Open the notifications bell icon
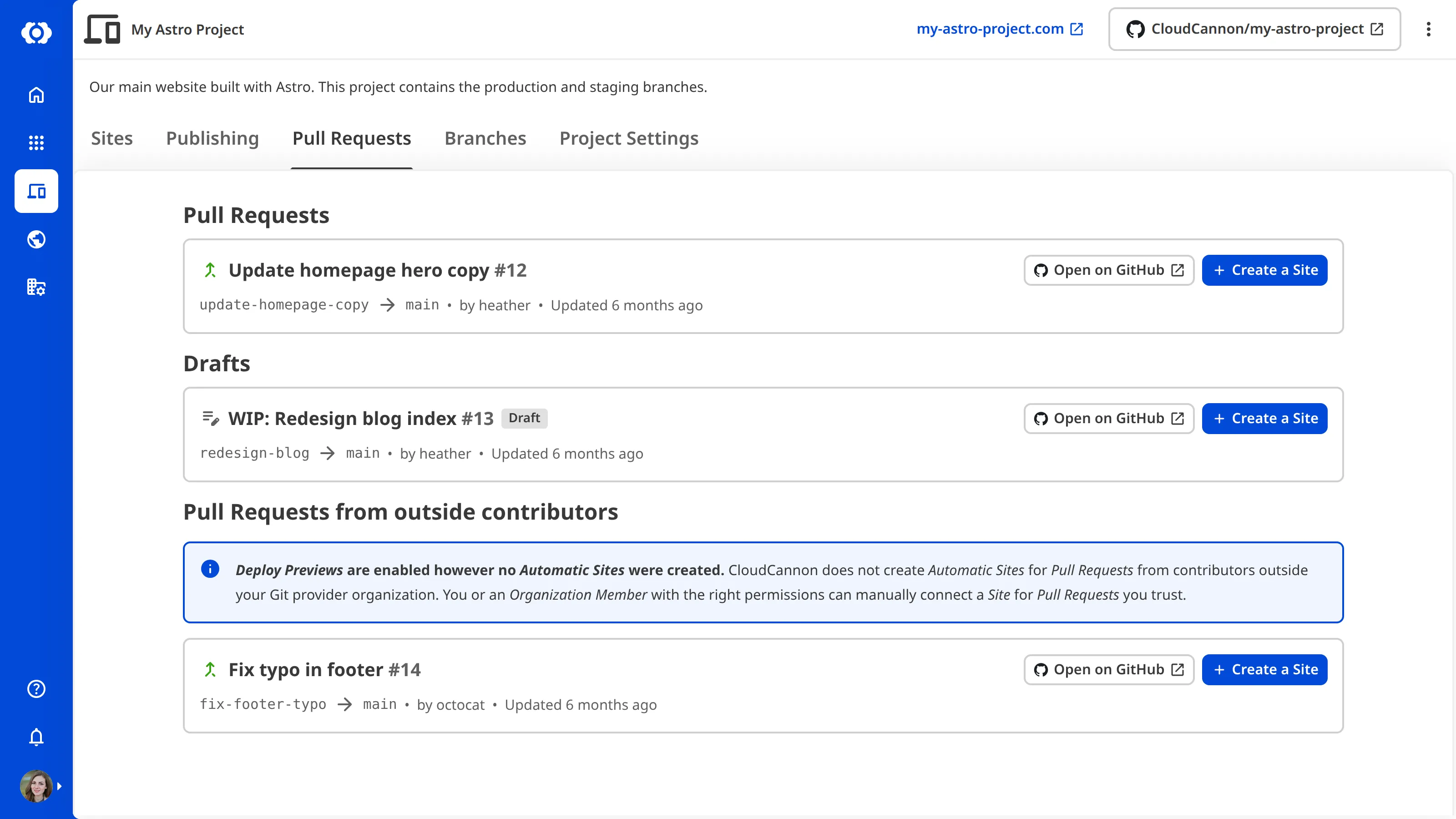The height and width of the screenshot is (819, 1456). tap(36, 737)
